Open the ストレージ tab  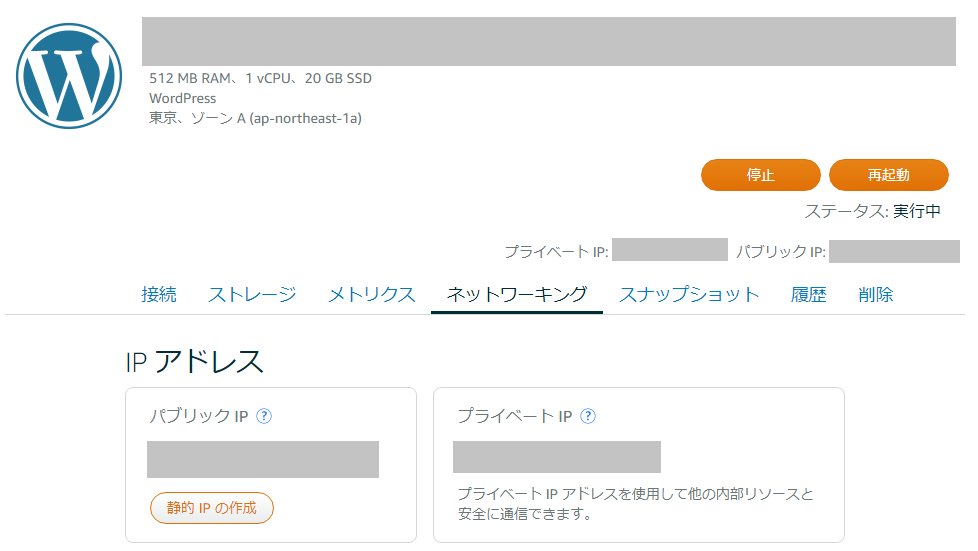coord(252,295)
